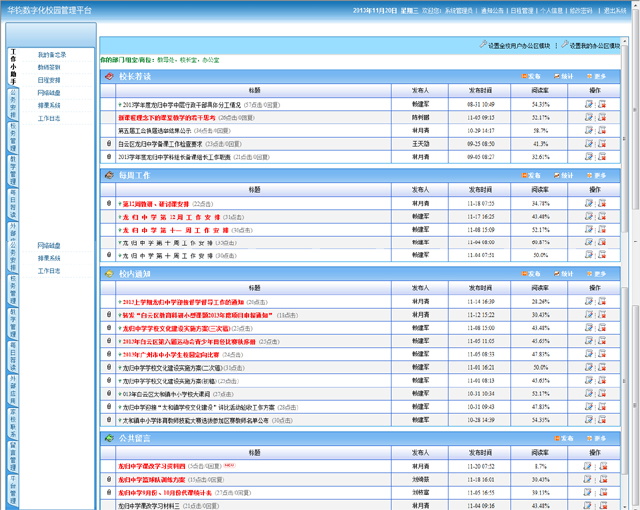Click the page vertical scrollbar
The height and width of the screenshot is (510, 640).
pos(633,250)
